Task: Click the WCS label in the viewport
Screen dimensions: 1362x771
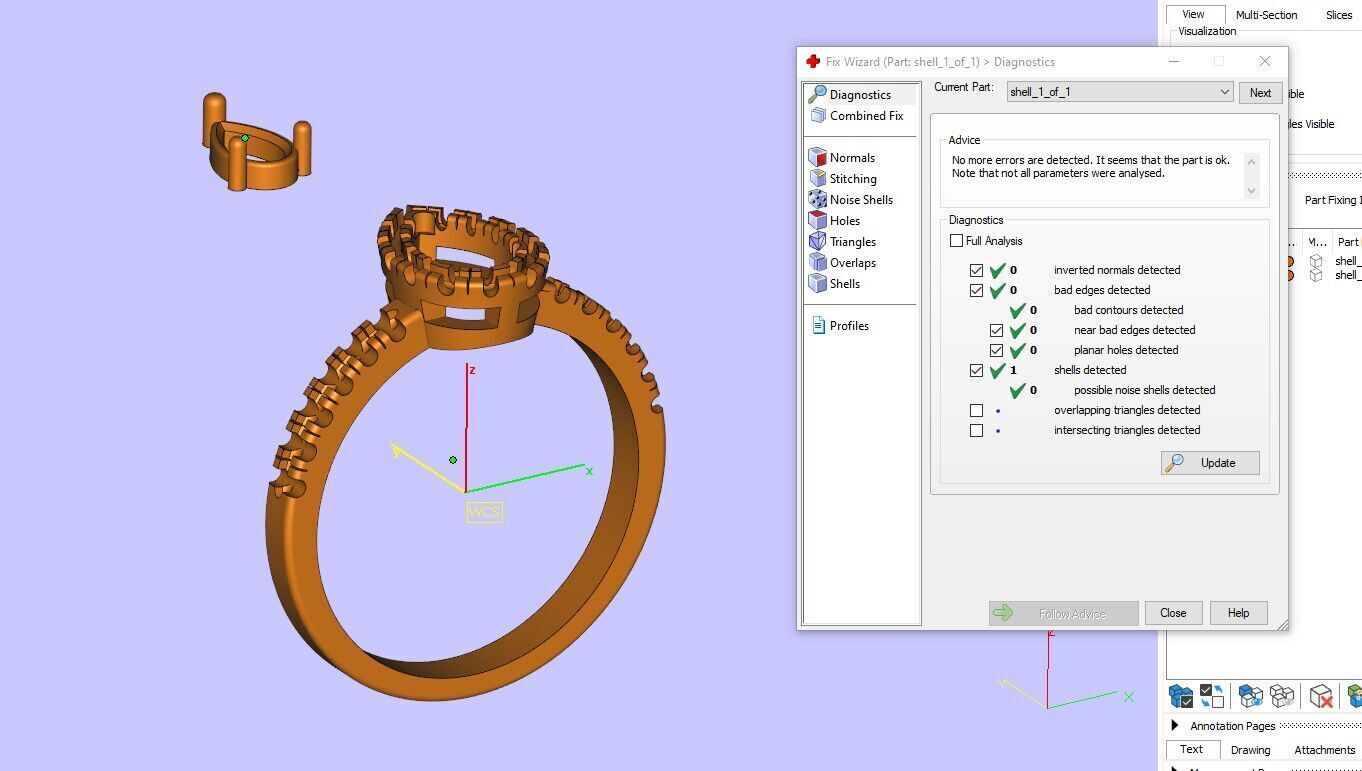Action: pyautogui.click(x=484, y=512)
